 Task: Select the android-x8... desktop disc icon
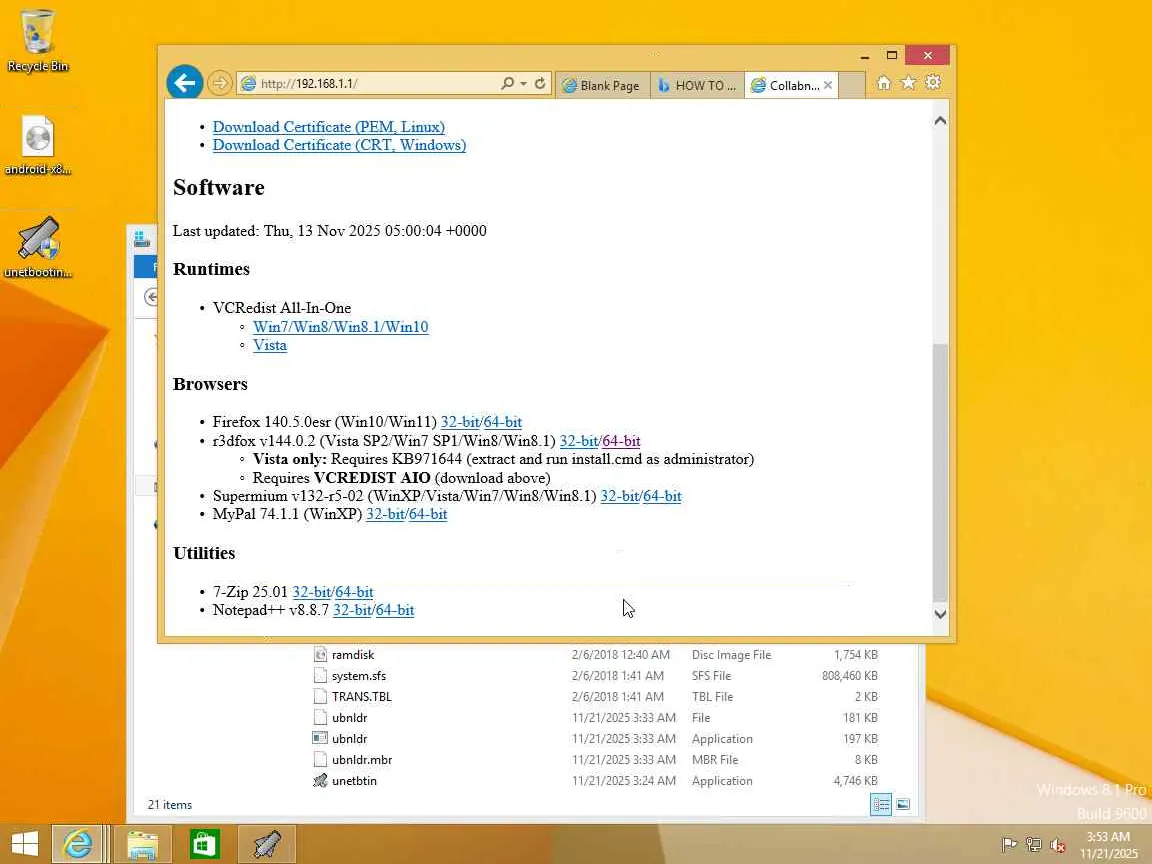click(37, 145)
